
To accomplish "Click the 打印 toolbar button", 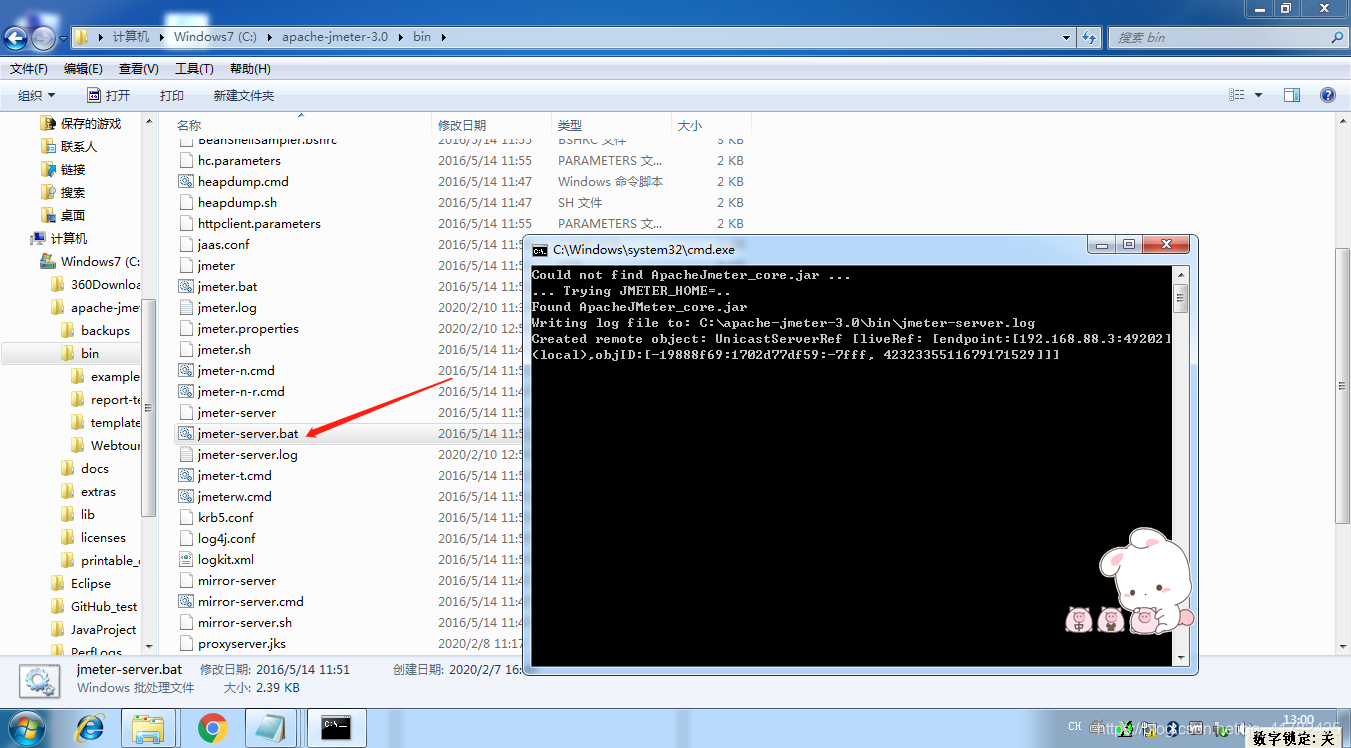I will point(172,95).
